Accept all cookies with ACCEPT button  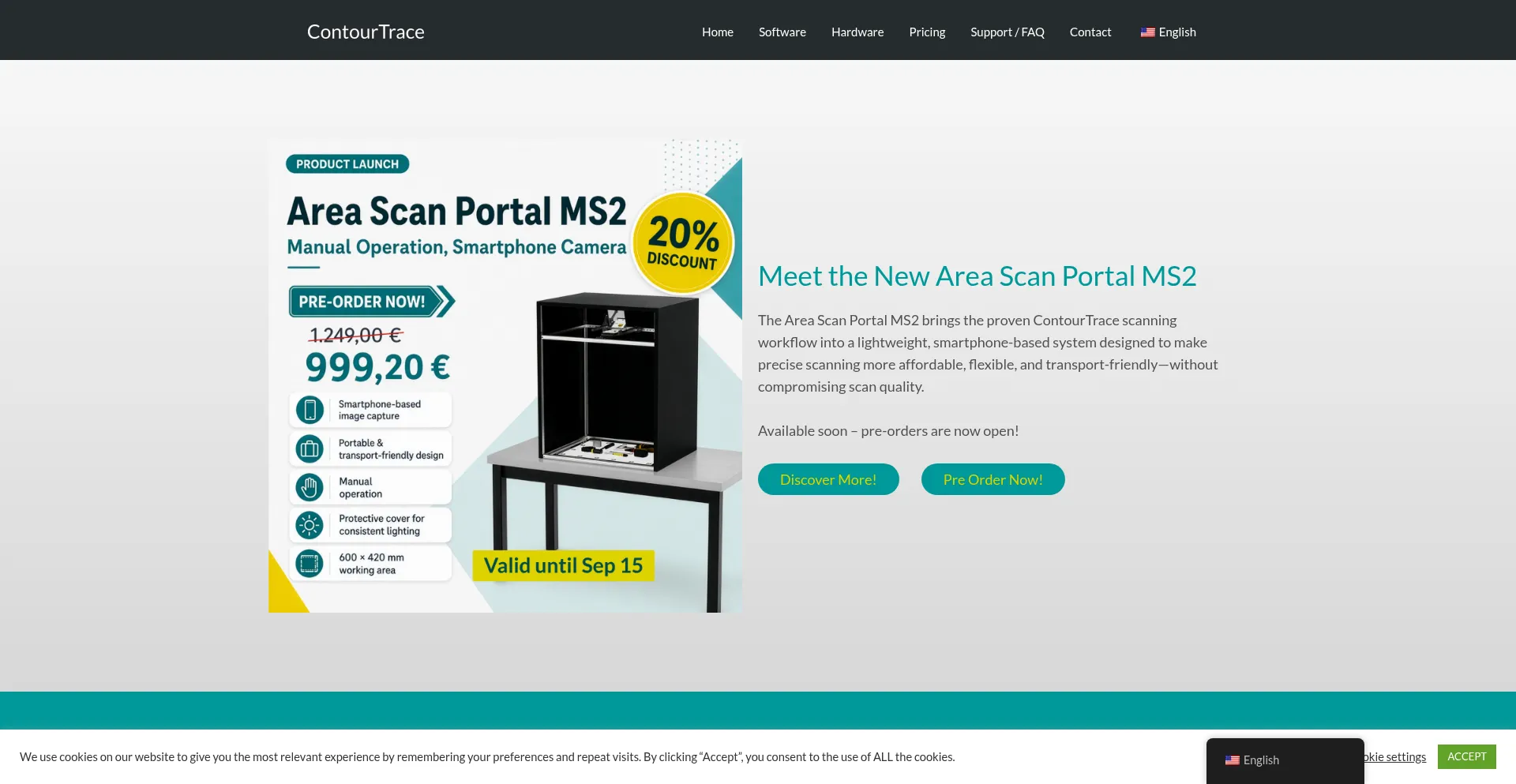[1467, 756]
